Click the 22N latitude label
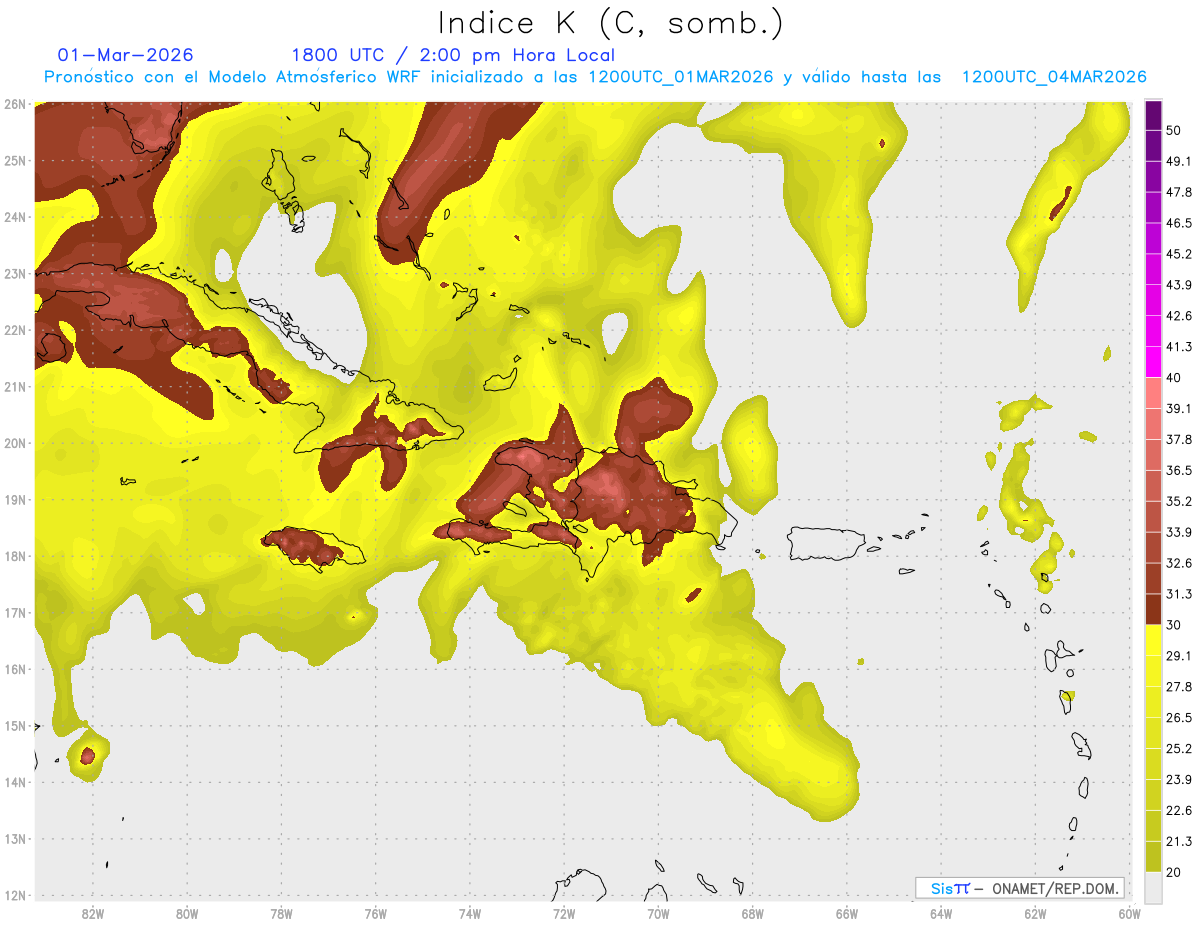Screen dimensions: 1200x927 (x=14, y=330)
